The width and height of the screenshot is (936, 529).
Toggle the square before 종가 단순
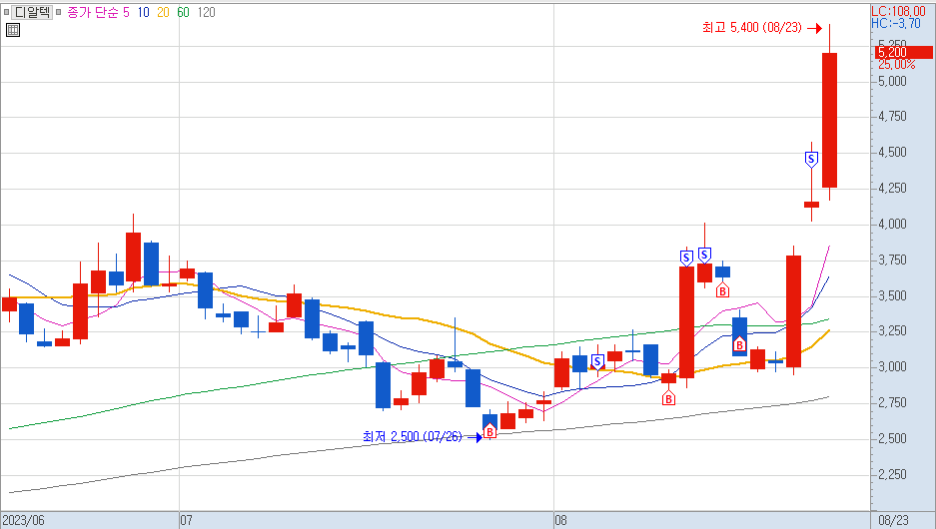pos(58,12)
